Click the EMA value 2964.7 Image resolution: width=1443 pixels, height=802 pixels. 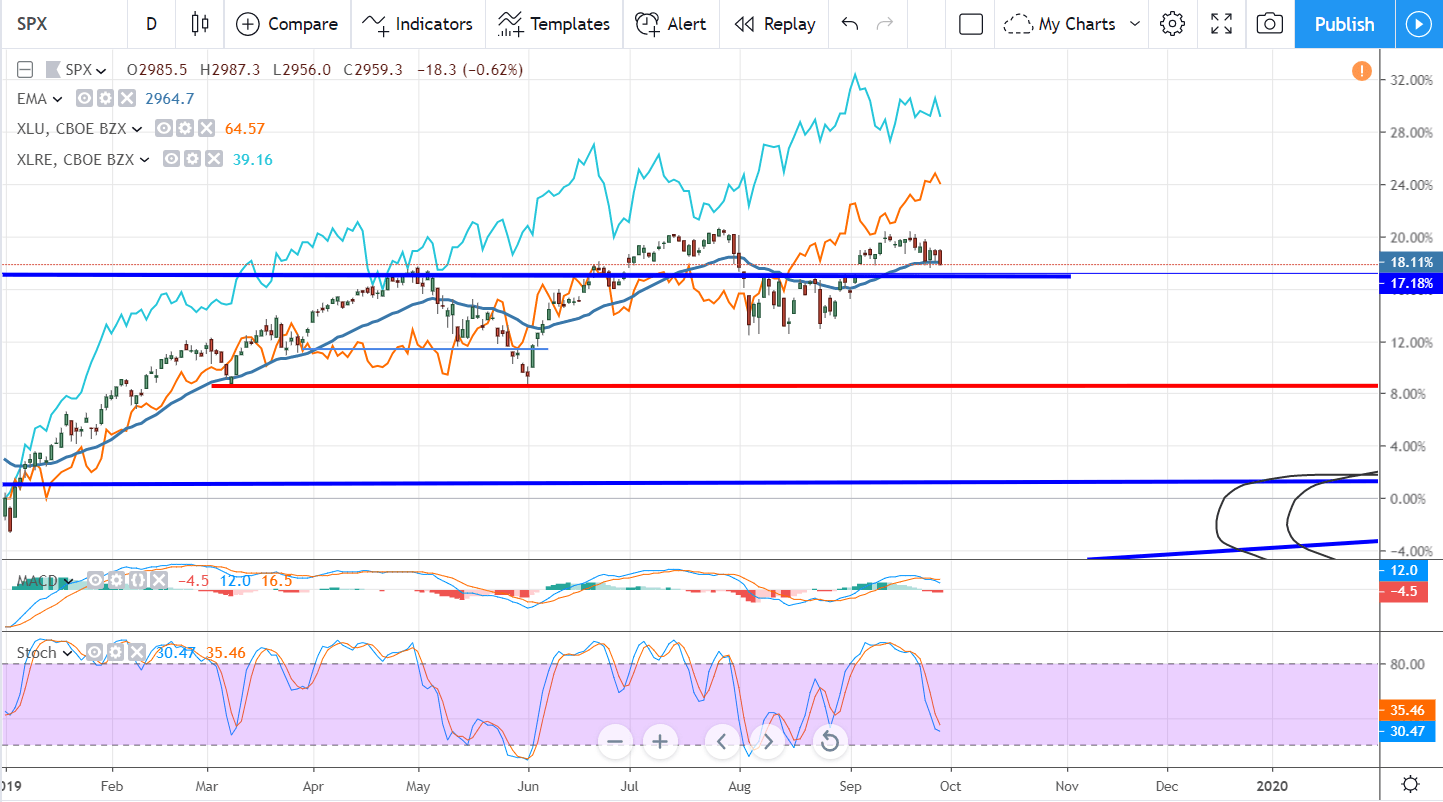click(x=169, y=99)
